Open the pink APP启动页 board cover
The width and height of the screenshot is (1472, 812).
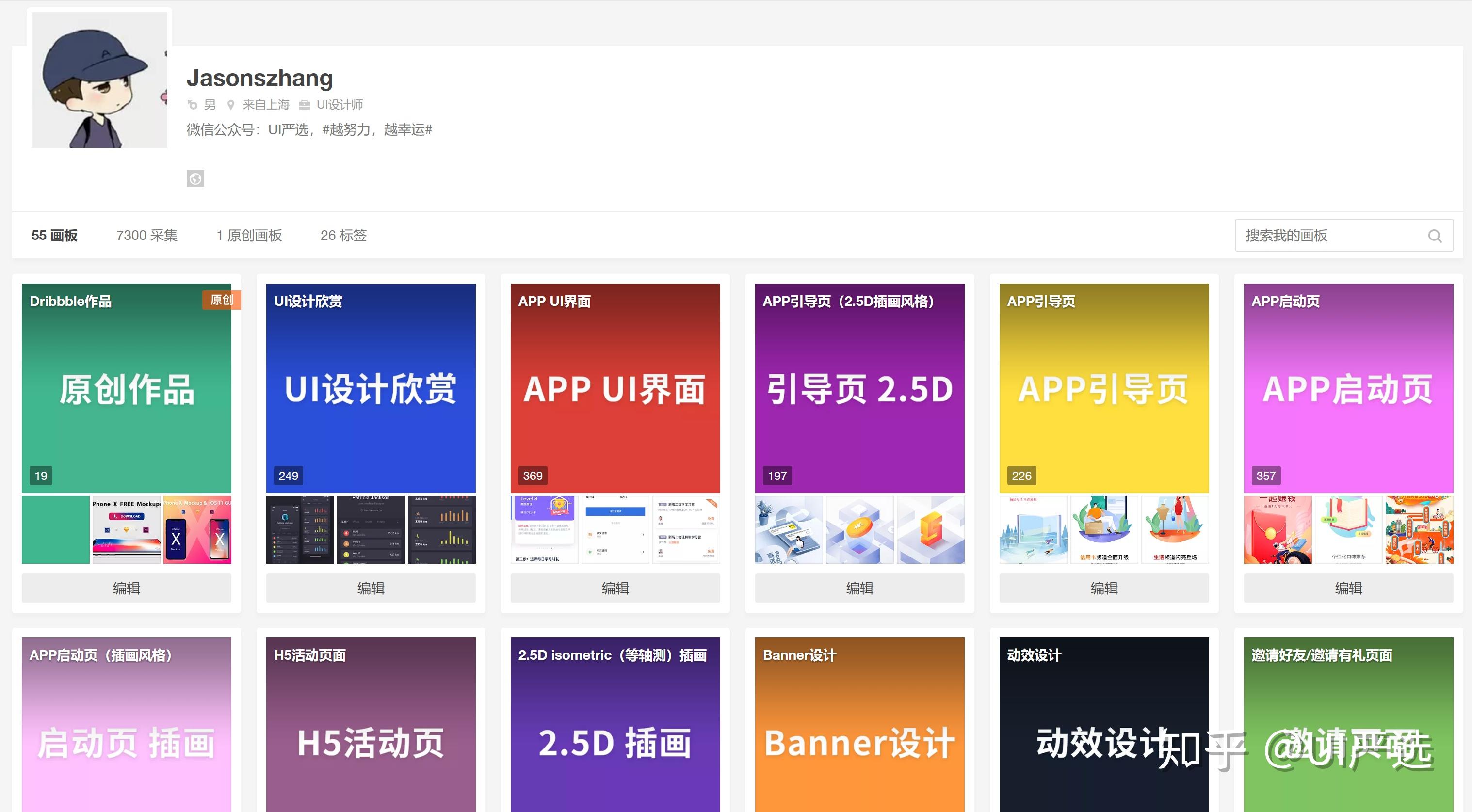pos(1349,388)
